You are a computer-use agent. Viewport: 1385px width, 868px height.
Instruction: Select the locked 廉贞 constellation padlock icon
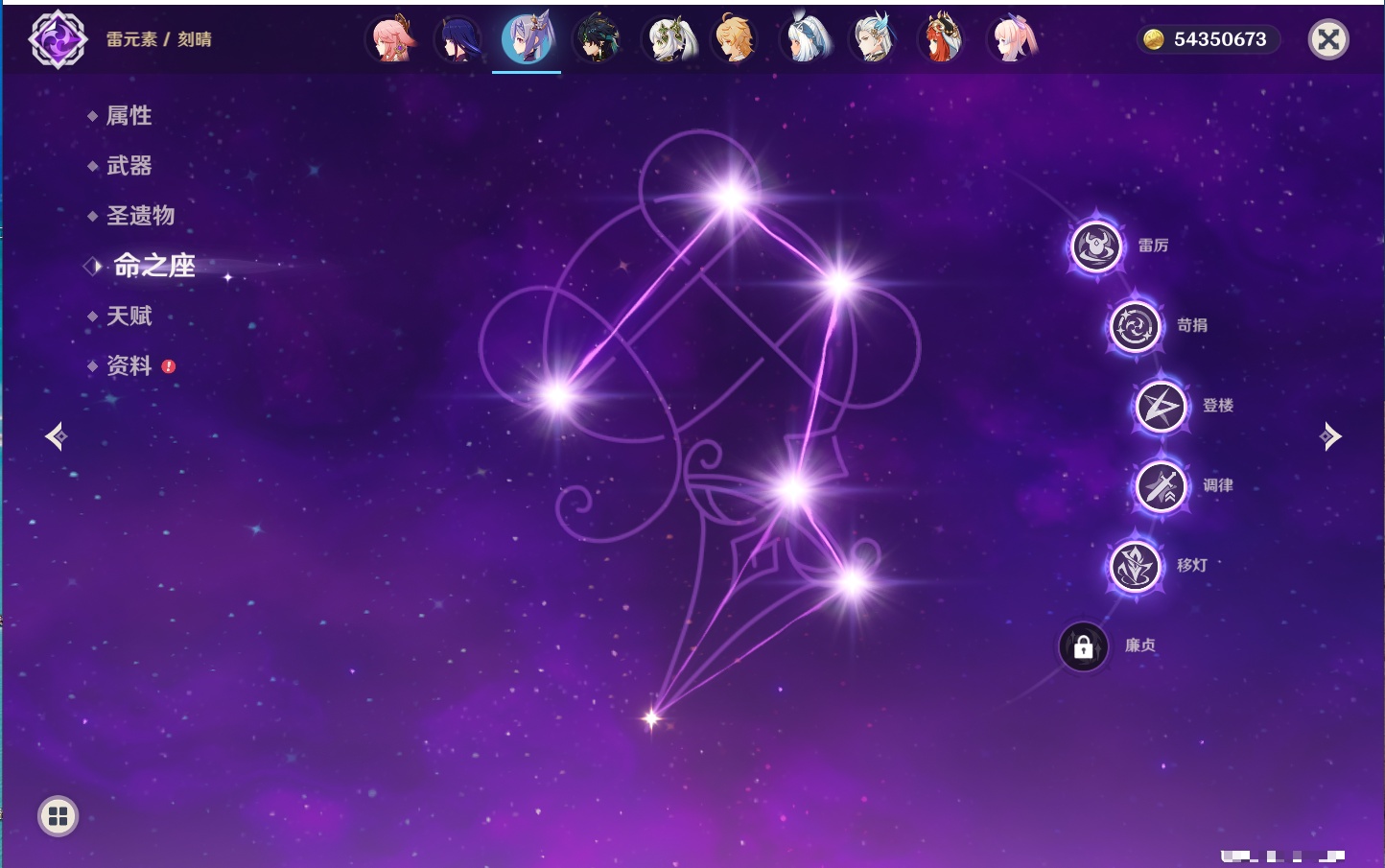coord(1084,646)
